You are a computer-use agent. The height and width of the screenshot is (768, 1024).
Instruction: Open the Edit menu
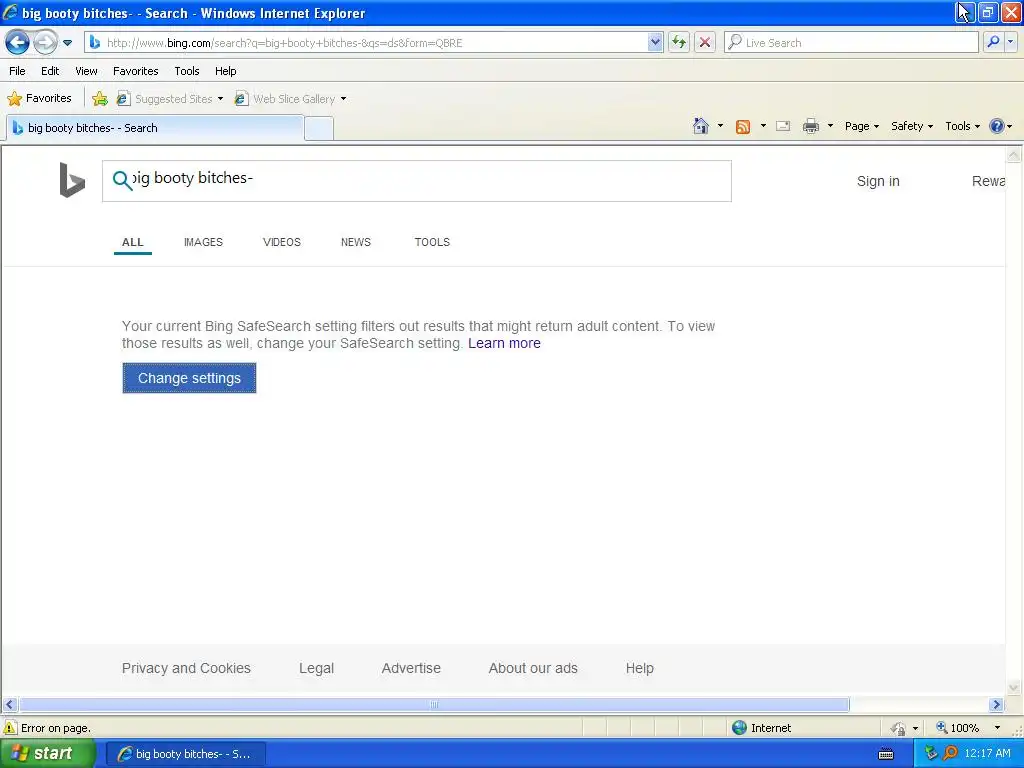click(50, 71)
